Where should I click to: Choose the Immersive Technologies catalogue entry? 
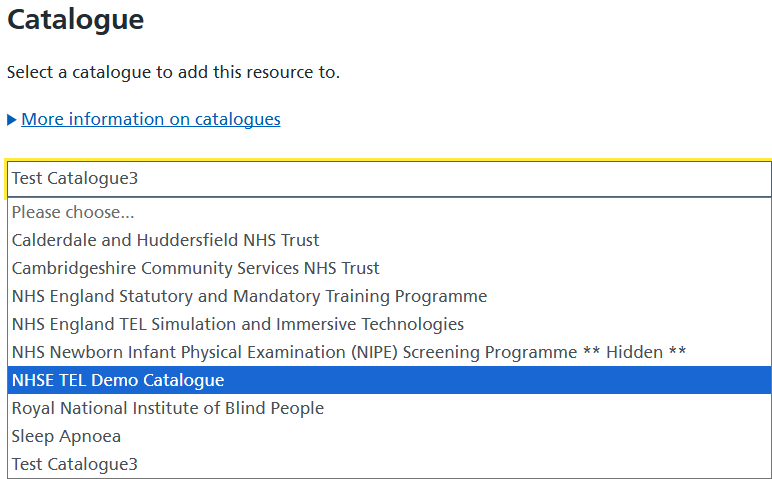(389, 324)
